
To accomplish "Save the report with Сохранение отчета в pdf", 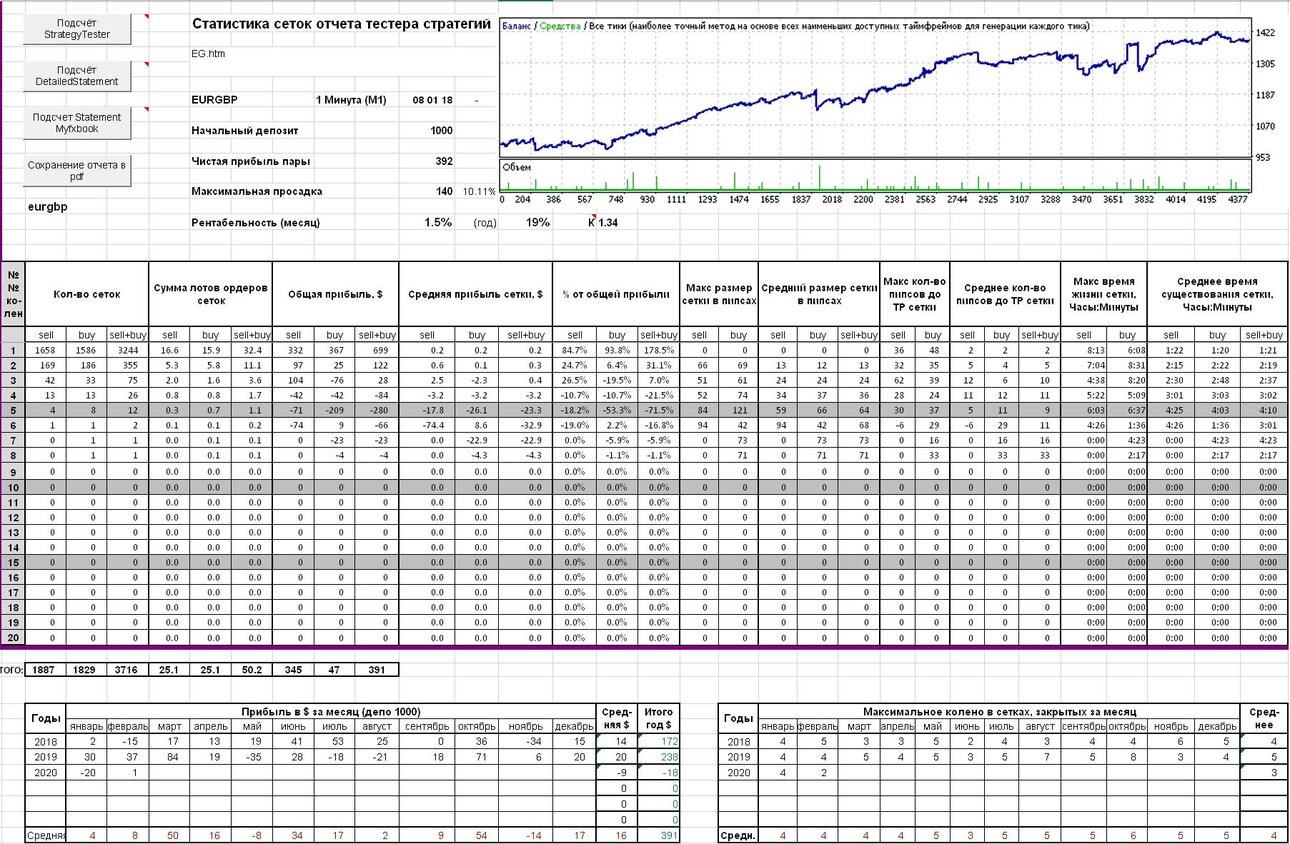I will pos(77,171).
